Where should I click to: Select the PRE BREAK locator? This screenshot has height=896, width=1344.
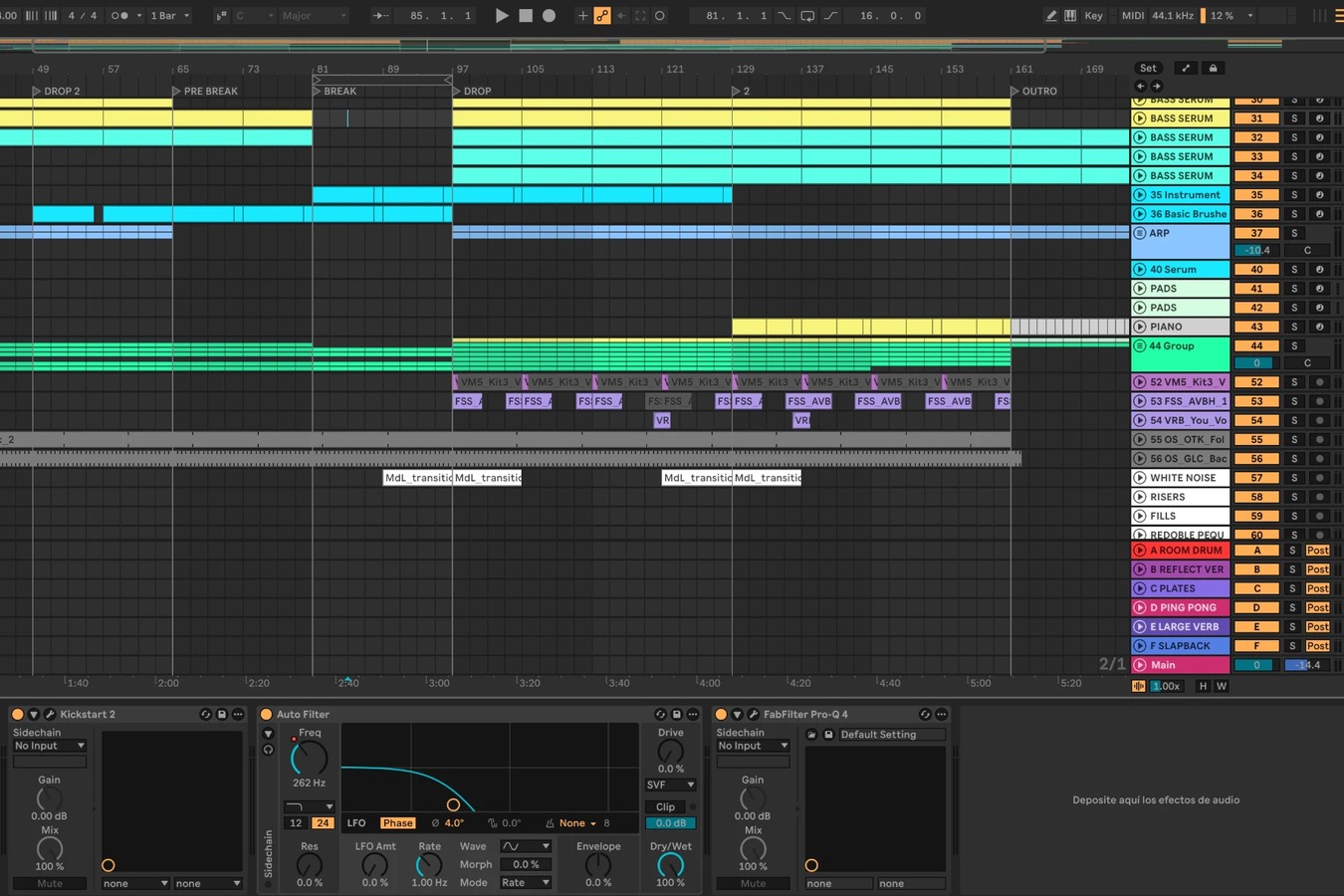pyautogui.click(x=205, y=91)
